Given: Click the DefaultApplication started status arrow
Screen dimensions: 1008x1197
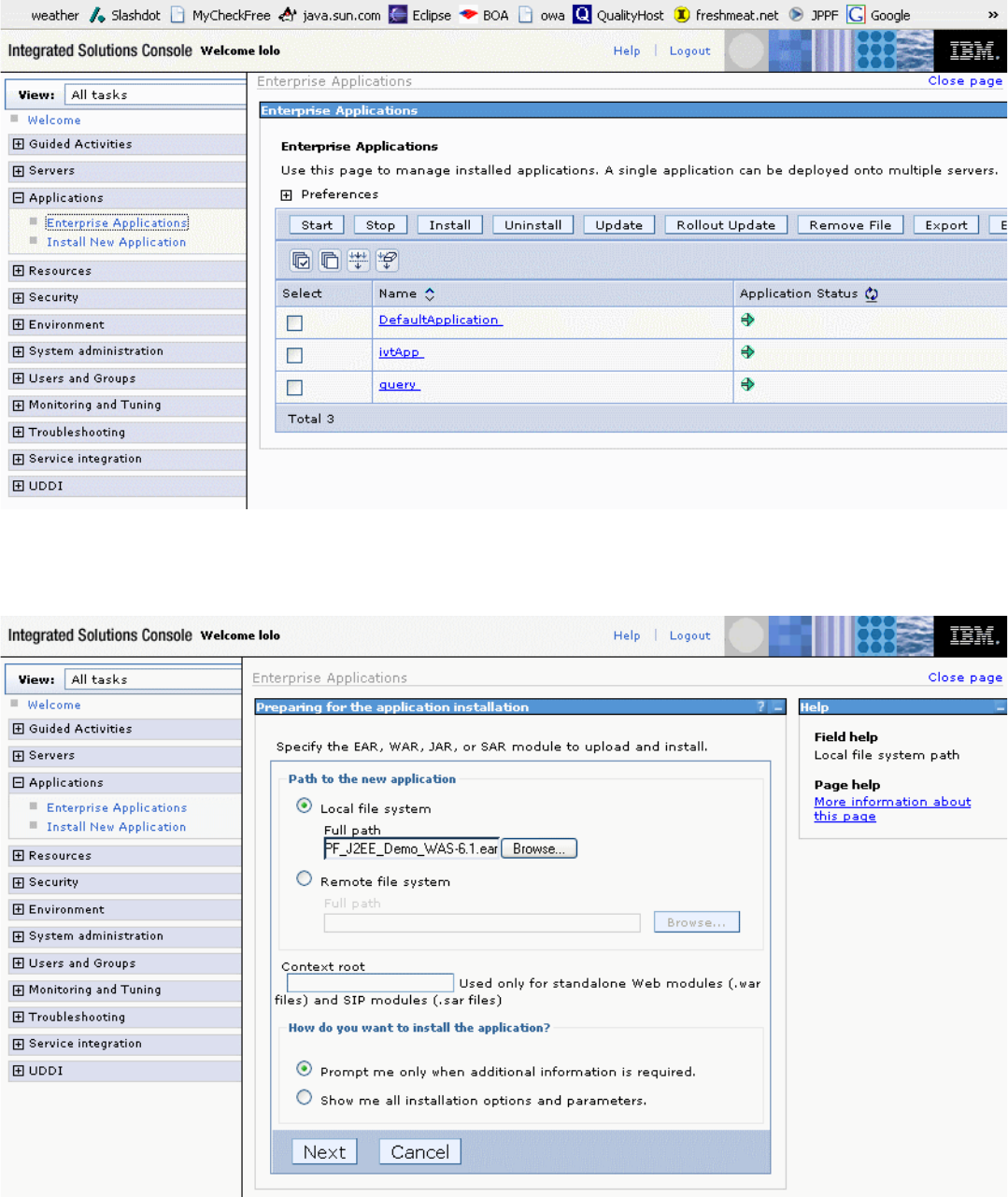Looking at the screenshot, I should coord(747,320).
